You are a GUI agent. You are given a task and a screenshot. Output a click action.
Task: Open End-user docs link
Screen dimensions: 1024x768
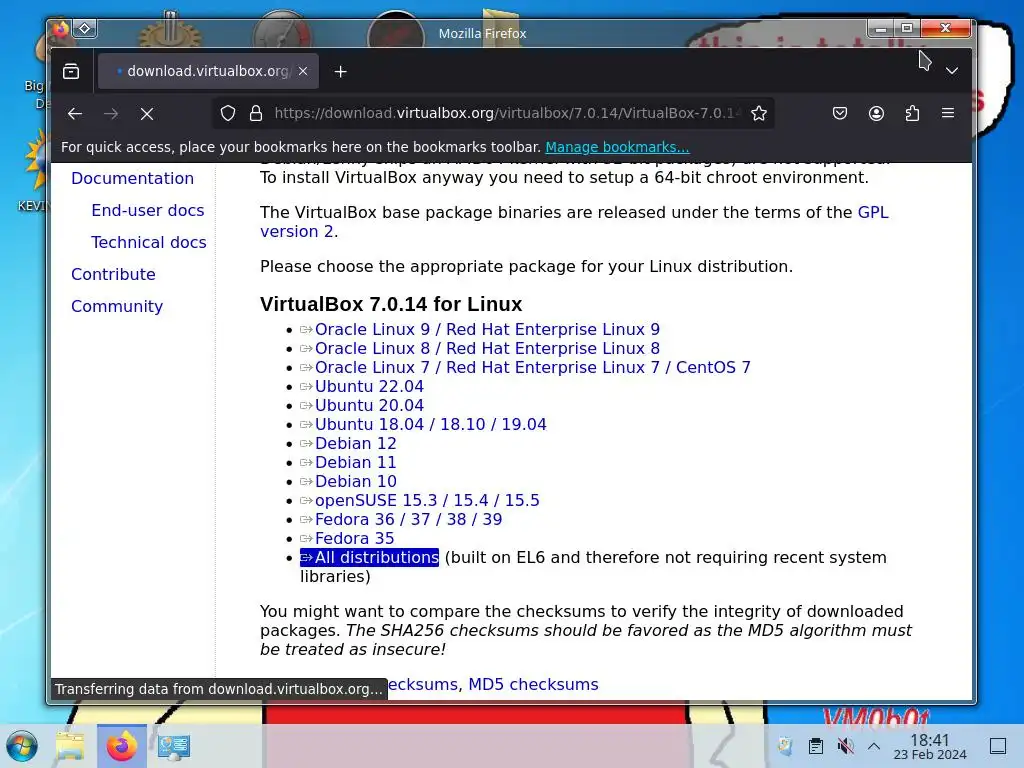[x=148, y=210]
